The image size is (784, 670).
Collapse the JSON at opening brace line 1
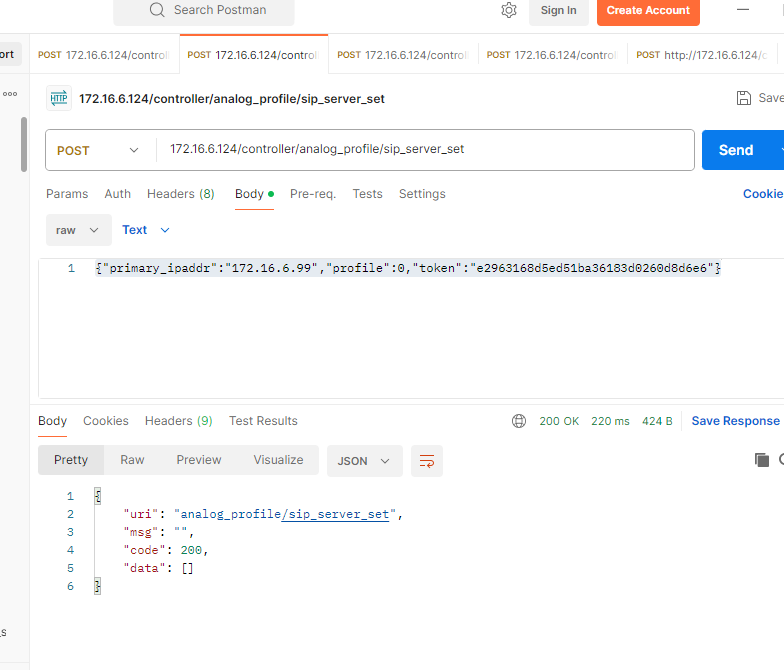pos(98,496)
